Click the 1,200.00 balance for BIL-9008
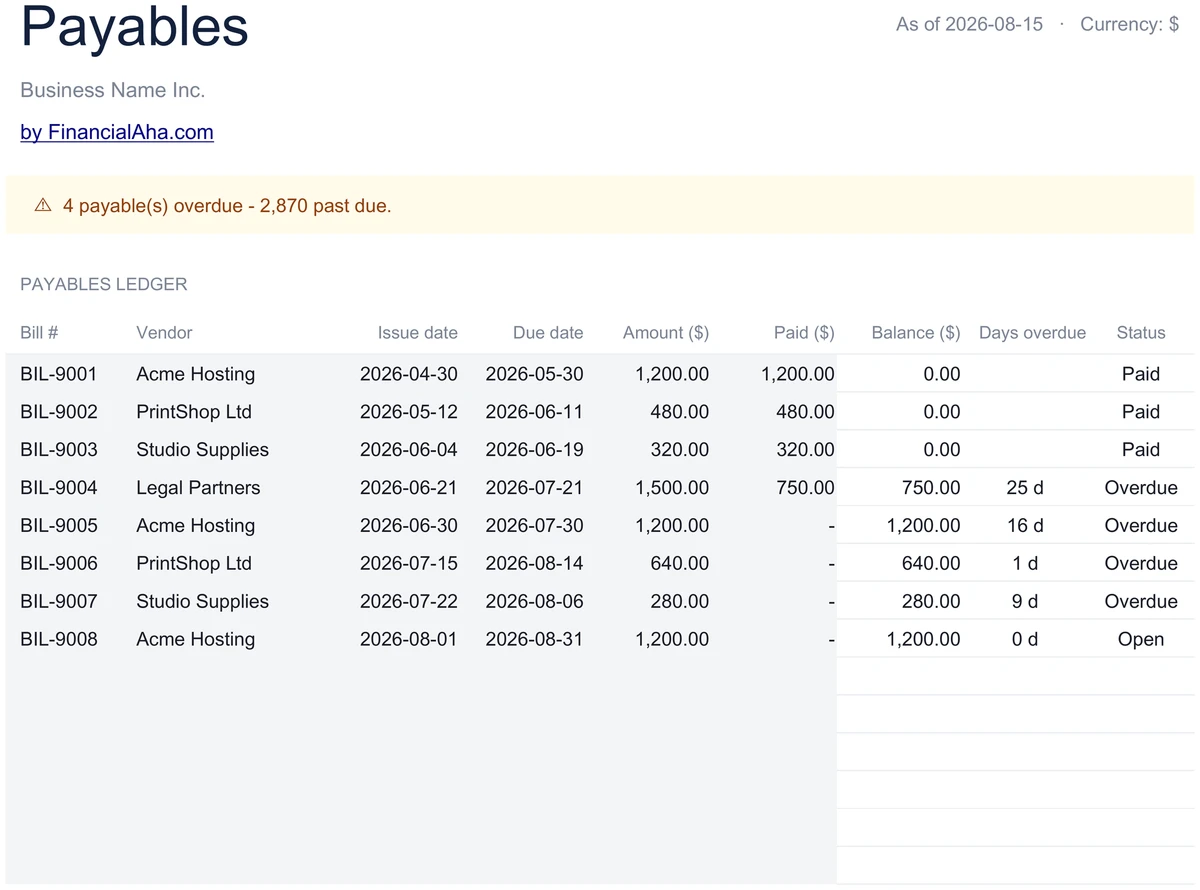This screenshot has height=890, width=1200. click(924, 640)
